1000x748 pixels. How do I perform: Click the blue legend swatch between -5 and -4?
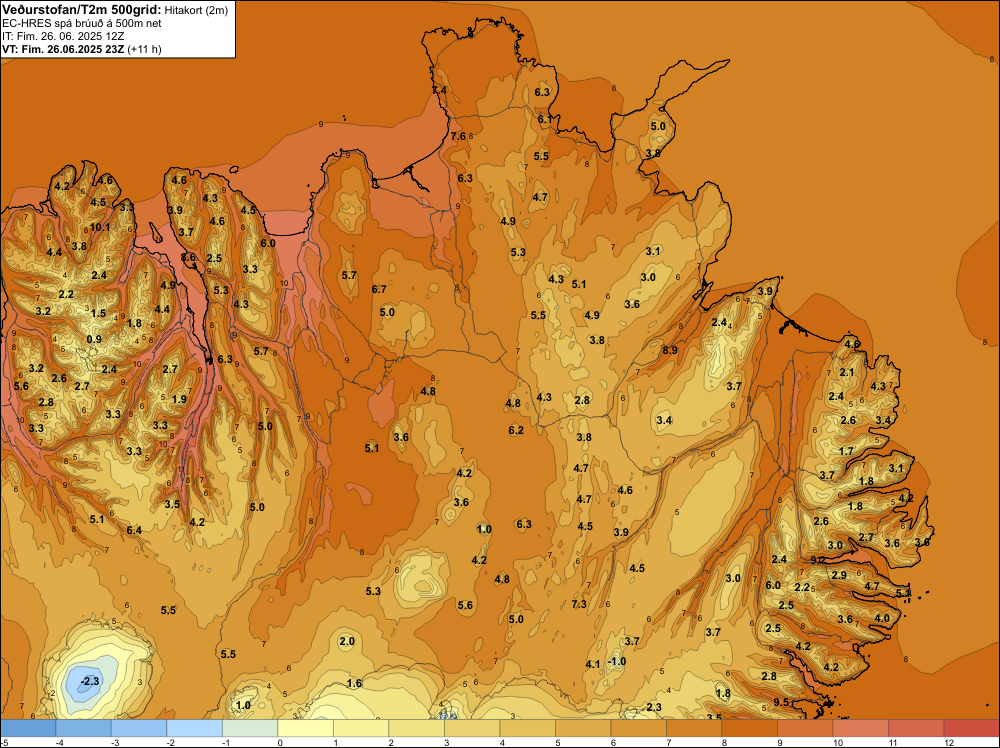28,728
